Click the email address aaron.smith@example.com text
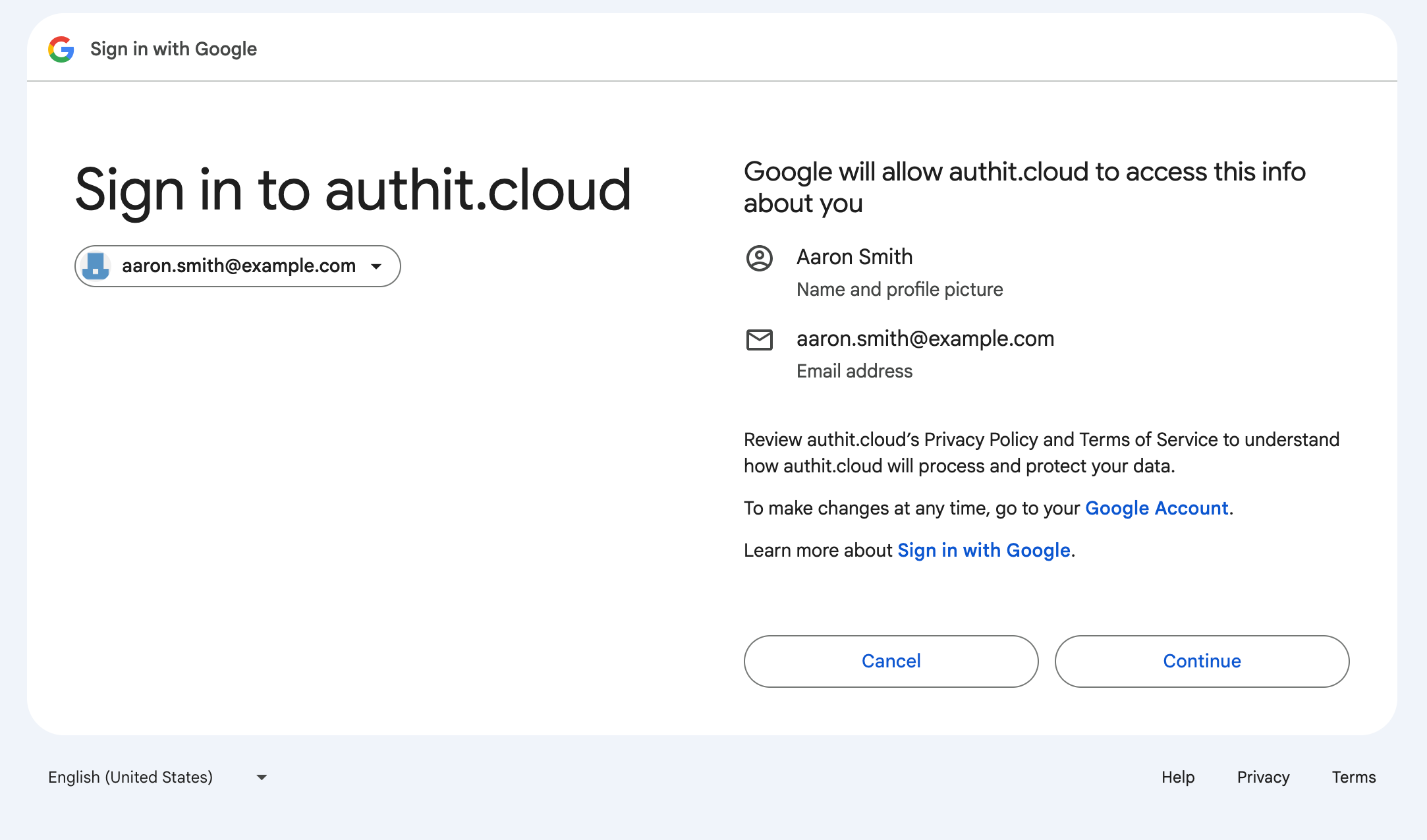This screenshot has width=1427, height=840. click(925, 338)
